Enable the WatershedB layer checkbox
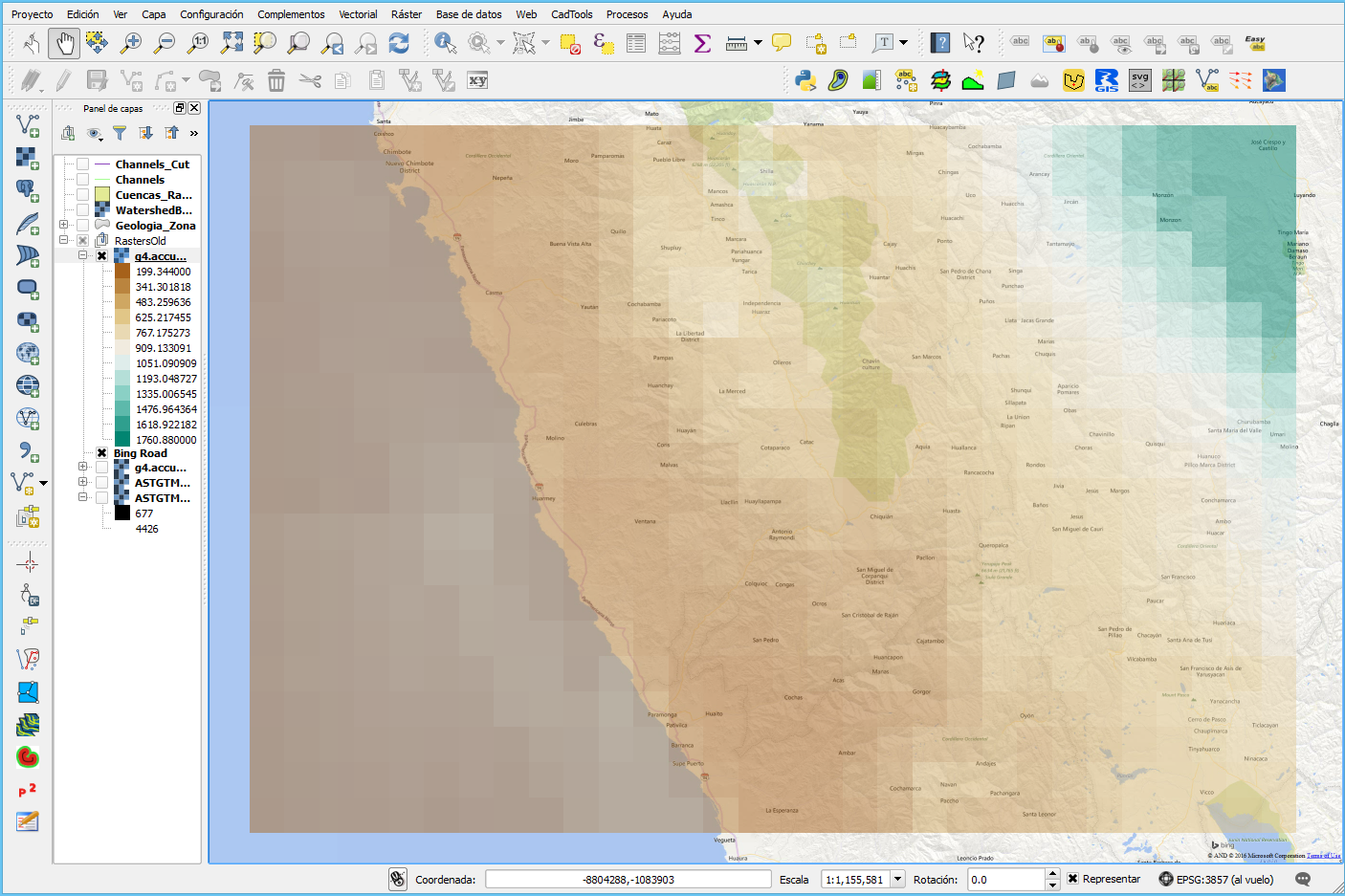Viewport: 1345px width, 896px height. point(83,210)
